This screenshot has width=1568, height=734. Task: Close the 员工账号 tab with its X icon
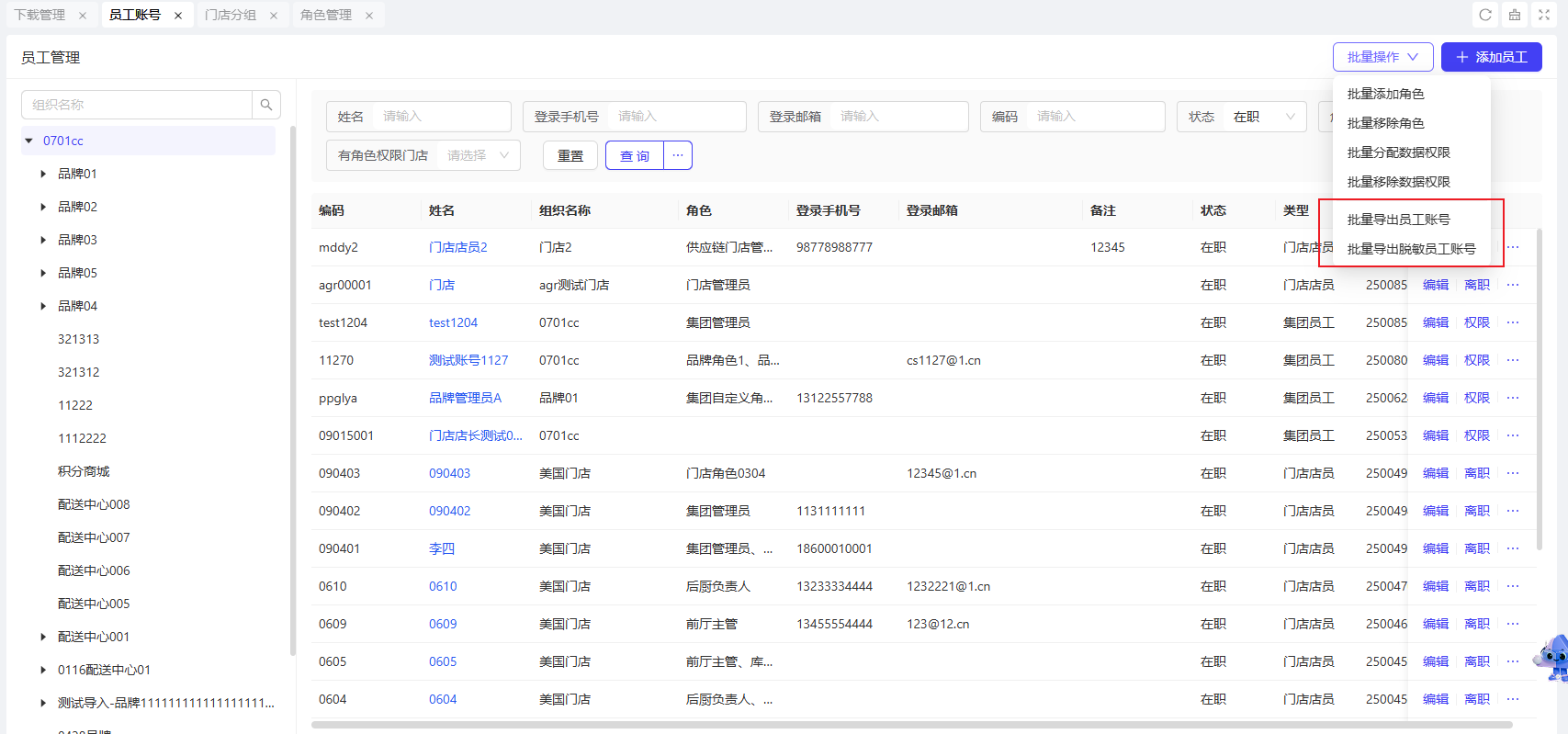click(x=178, y=16)
